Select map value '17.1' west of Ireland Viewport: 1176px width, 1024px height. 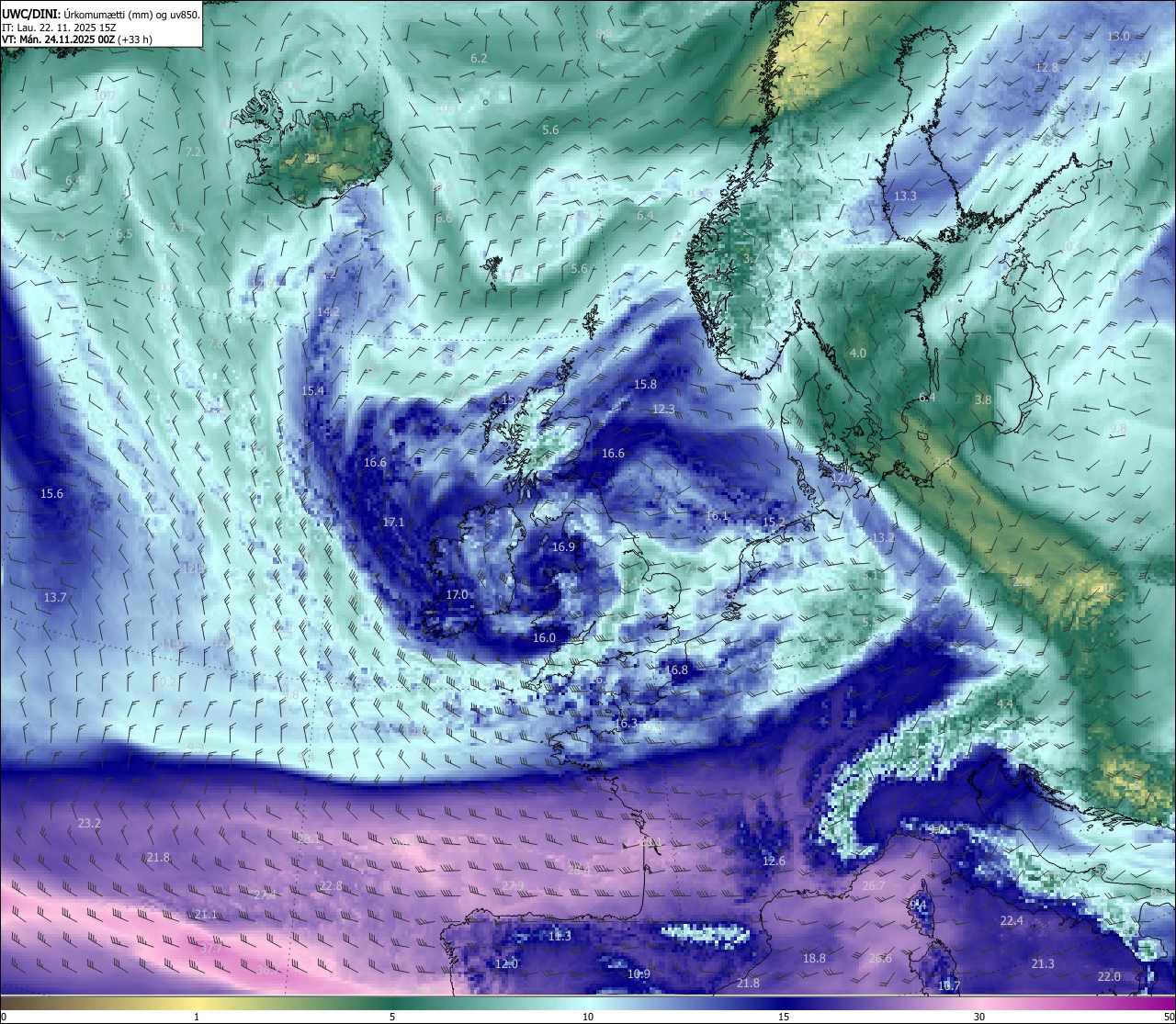(393, 522)
